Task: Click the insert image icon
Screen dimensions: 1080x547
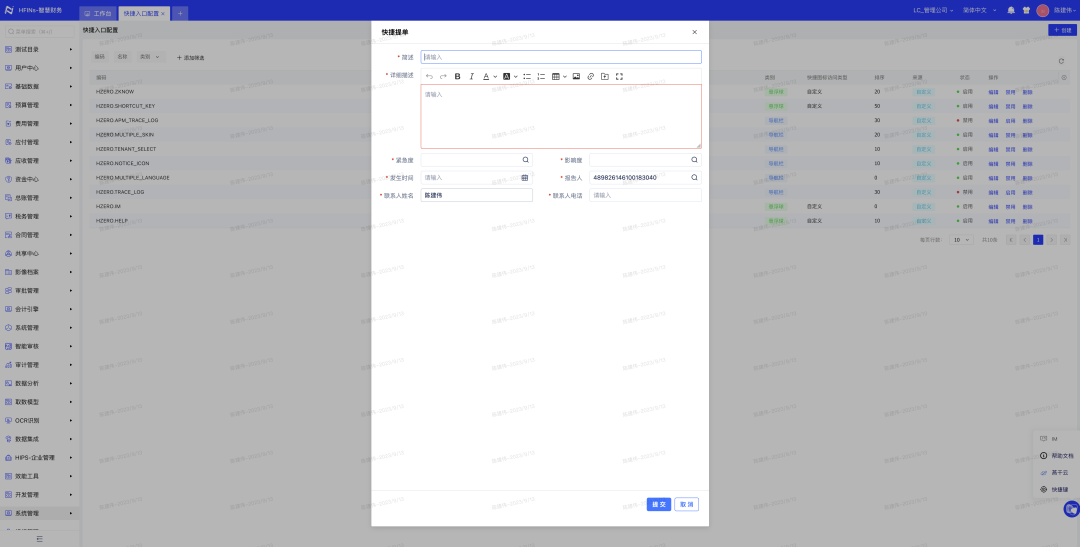Action: tap(576, 76)
